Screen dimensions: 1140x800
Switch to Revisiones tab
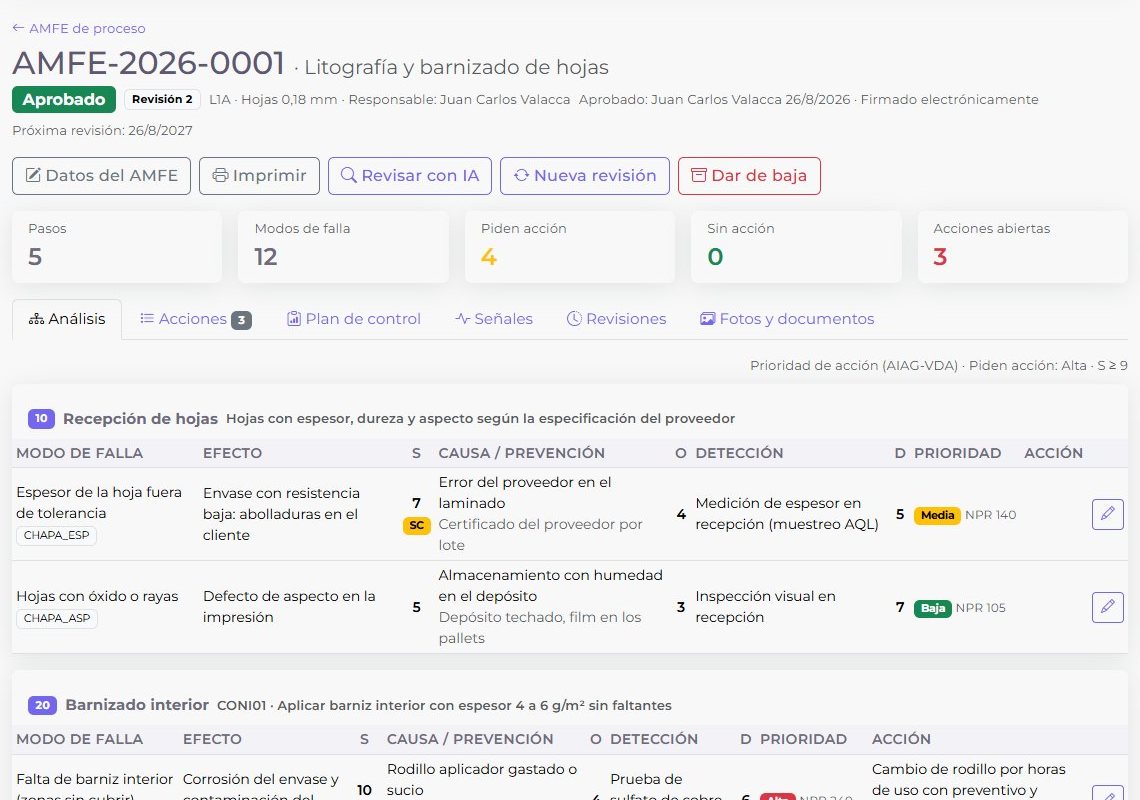(x=617, y=319)
